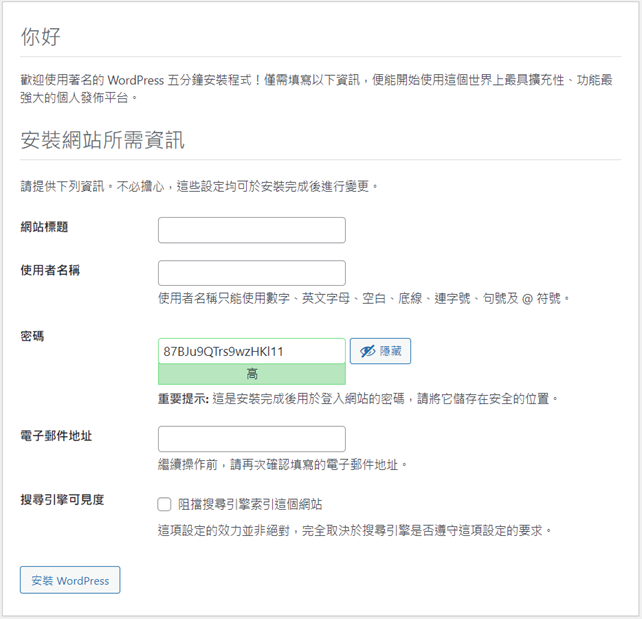The image size is (642, 619).
Task: Click the 繼續操作前 email confirmation hint
Action: coord(283,465)
